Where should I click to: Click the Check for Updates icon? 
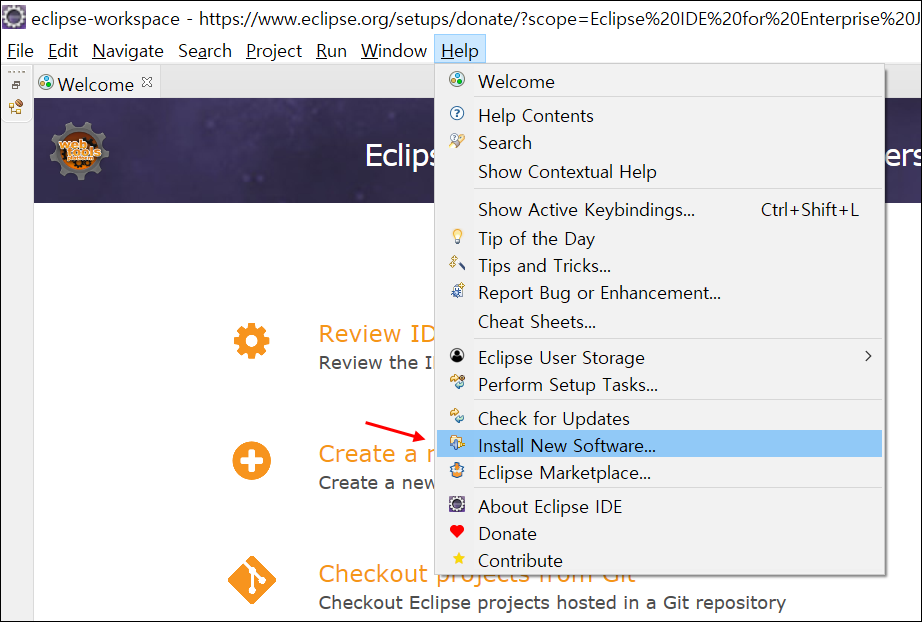pos(457,416)
